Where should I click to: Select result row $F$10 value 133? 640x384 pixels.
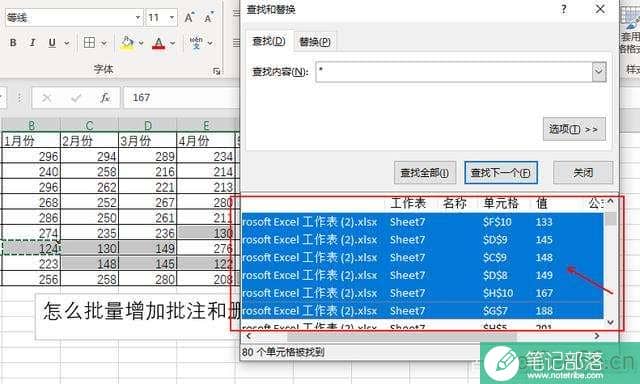[x=422, y=222]
